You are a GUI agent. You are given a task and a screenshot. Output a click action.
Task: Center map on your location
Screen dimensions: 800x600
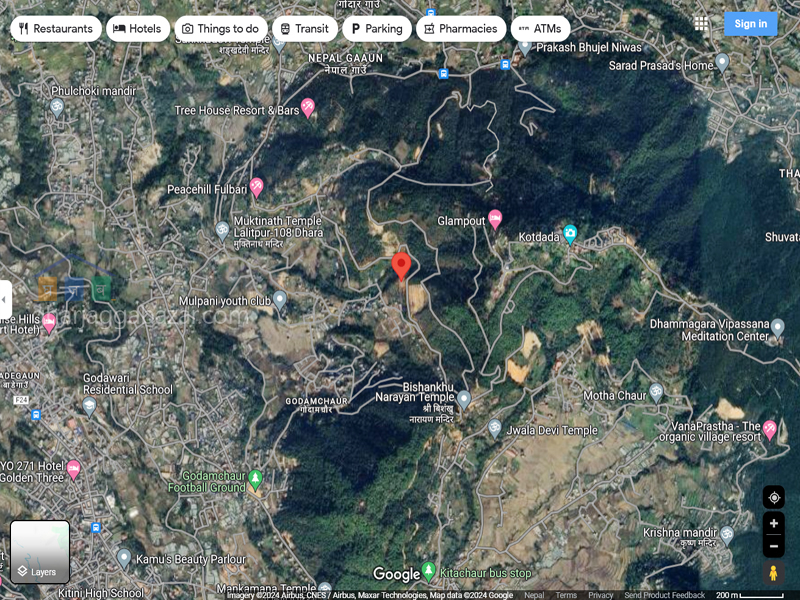(x=773, y=497)
